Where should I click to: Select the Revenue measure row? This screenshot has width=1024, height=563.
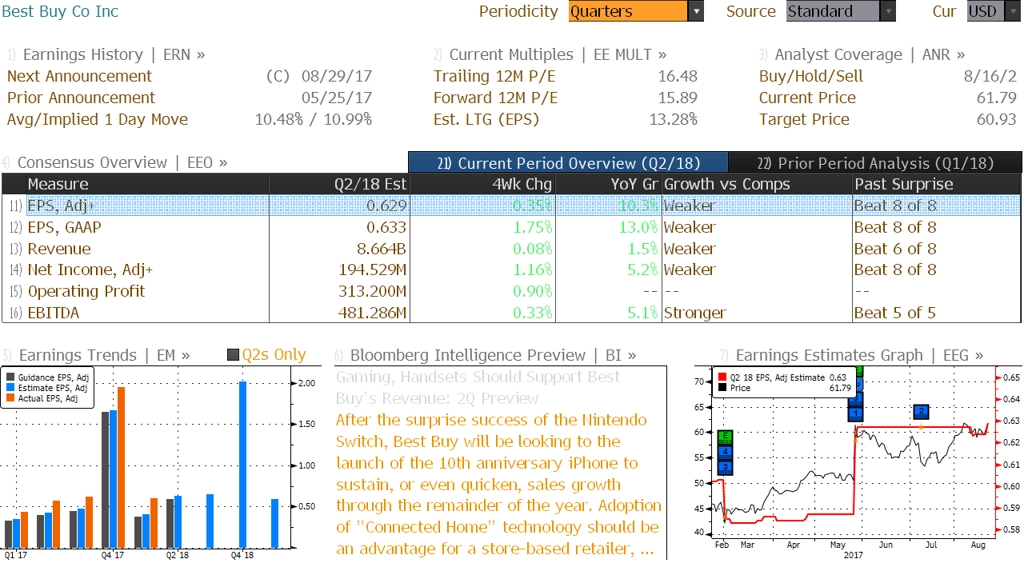pyautogui.click(x=511, y=249)
